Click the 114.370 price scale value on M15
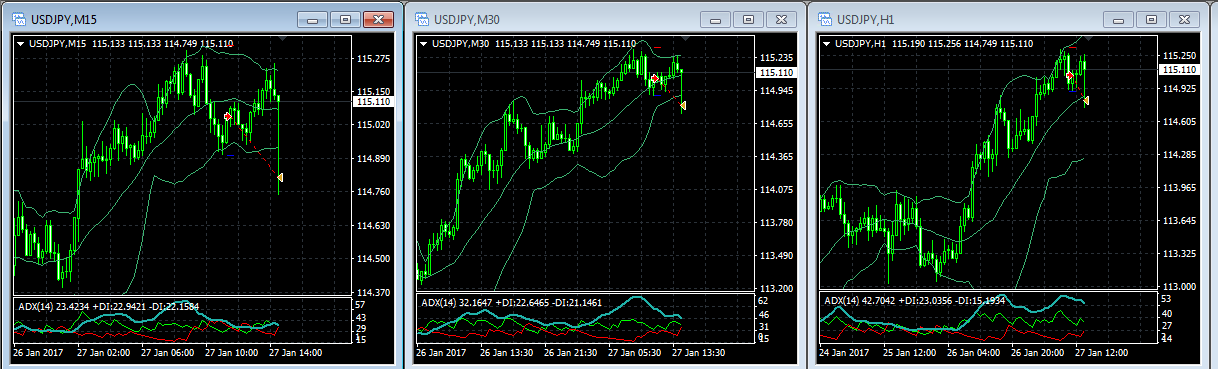 pyautogui.click(x=373, y=292)
